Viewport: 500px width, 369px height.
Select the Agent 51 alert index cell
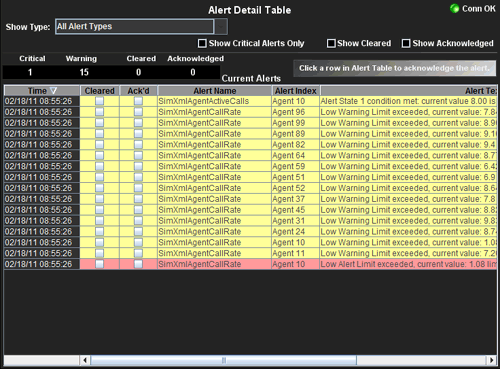[295, 177]
